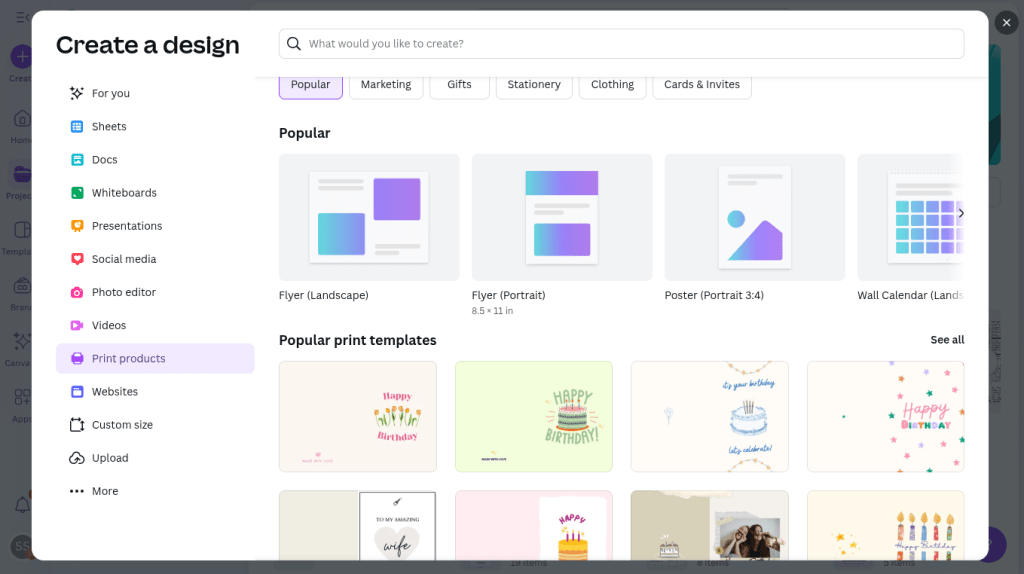Image resolution: width=1024 pixels, height=574 pixels.
Task: Open the tulip Happy Birthday card template
Action: [358, 417]
